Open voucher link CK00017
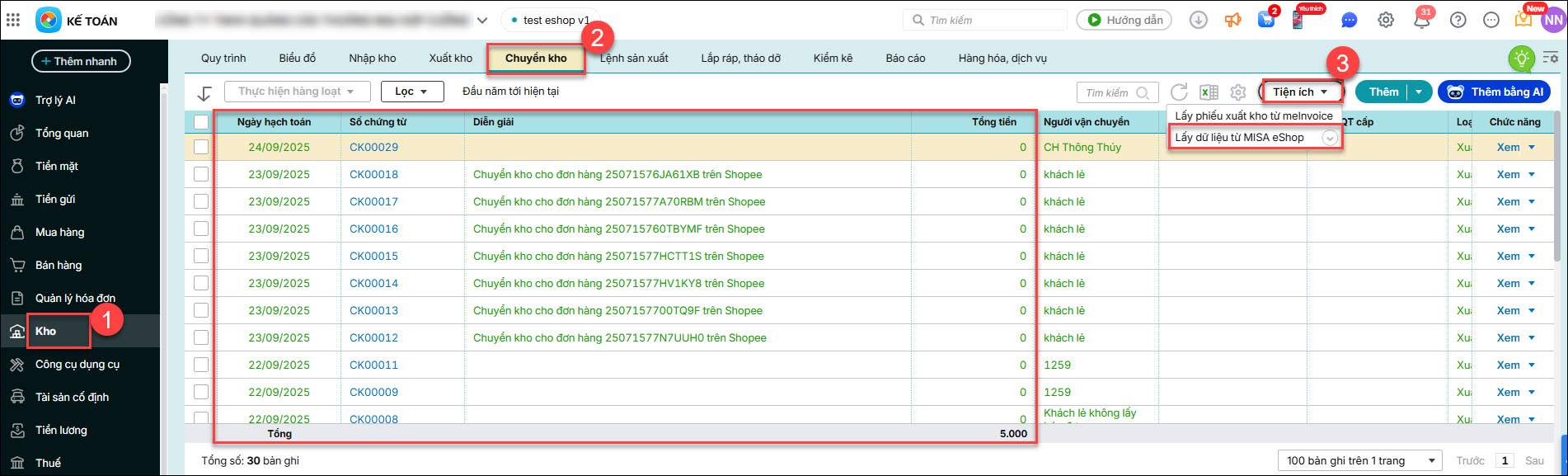This screenshot has width=1568, height=476. pyautogui.click(x=373, y=202)
